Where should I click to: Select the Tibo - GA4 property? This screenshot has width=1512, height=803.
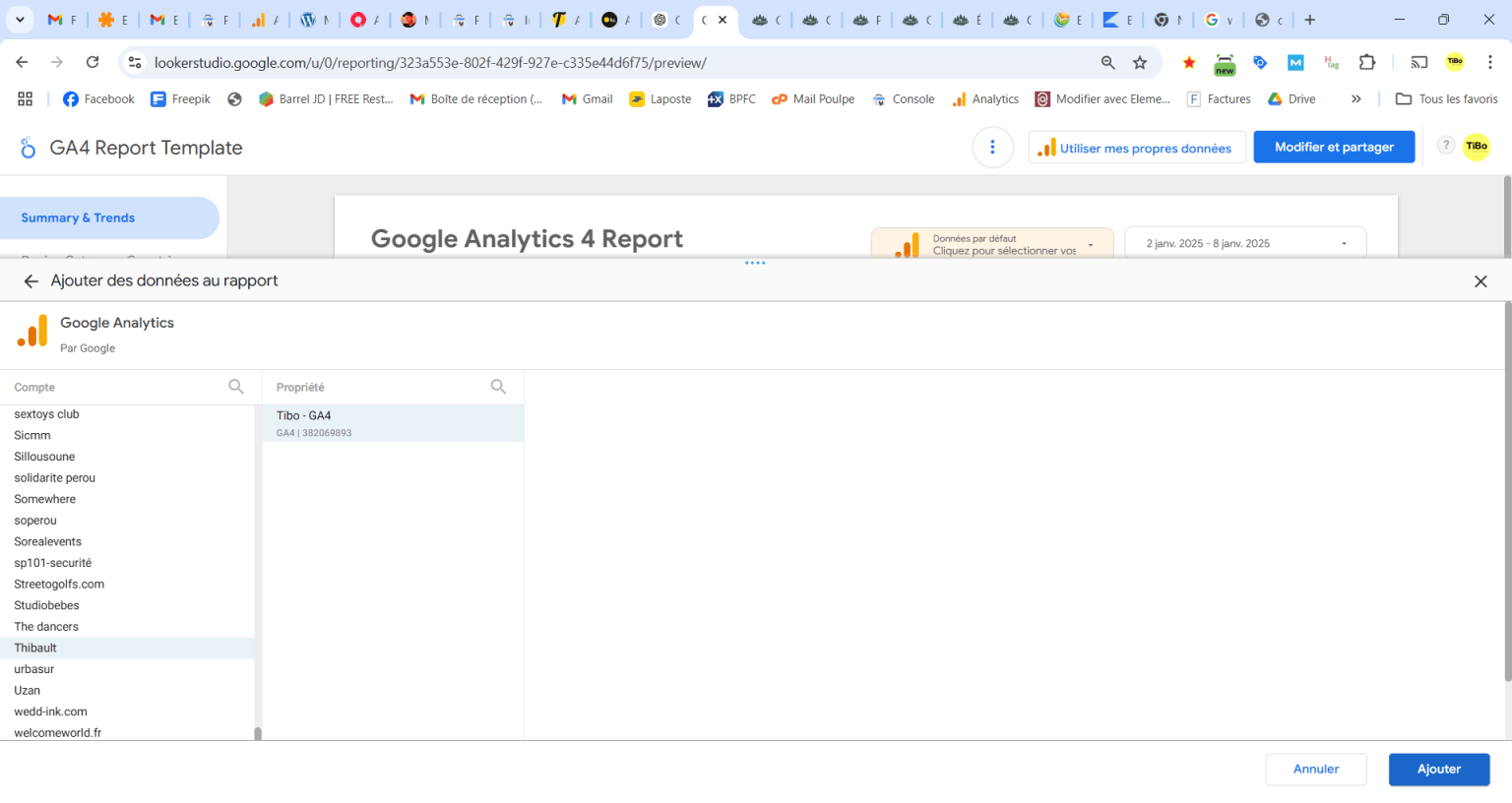coord(393,423)
